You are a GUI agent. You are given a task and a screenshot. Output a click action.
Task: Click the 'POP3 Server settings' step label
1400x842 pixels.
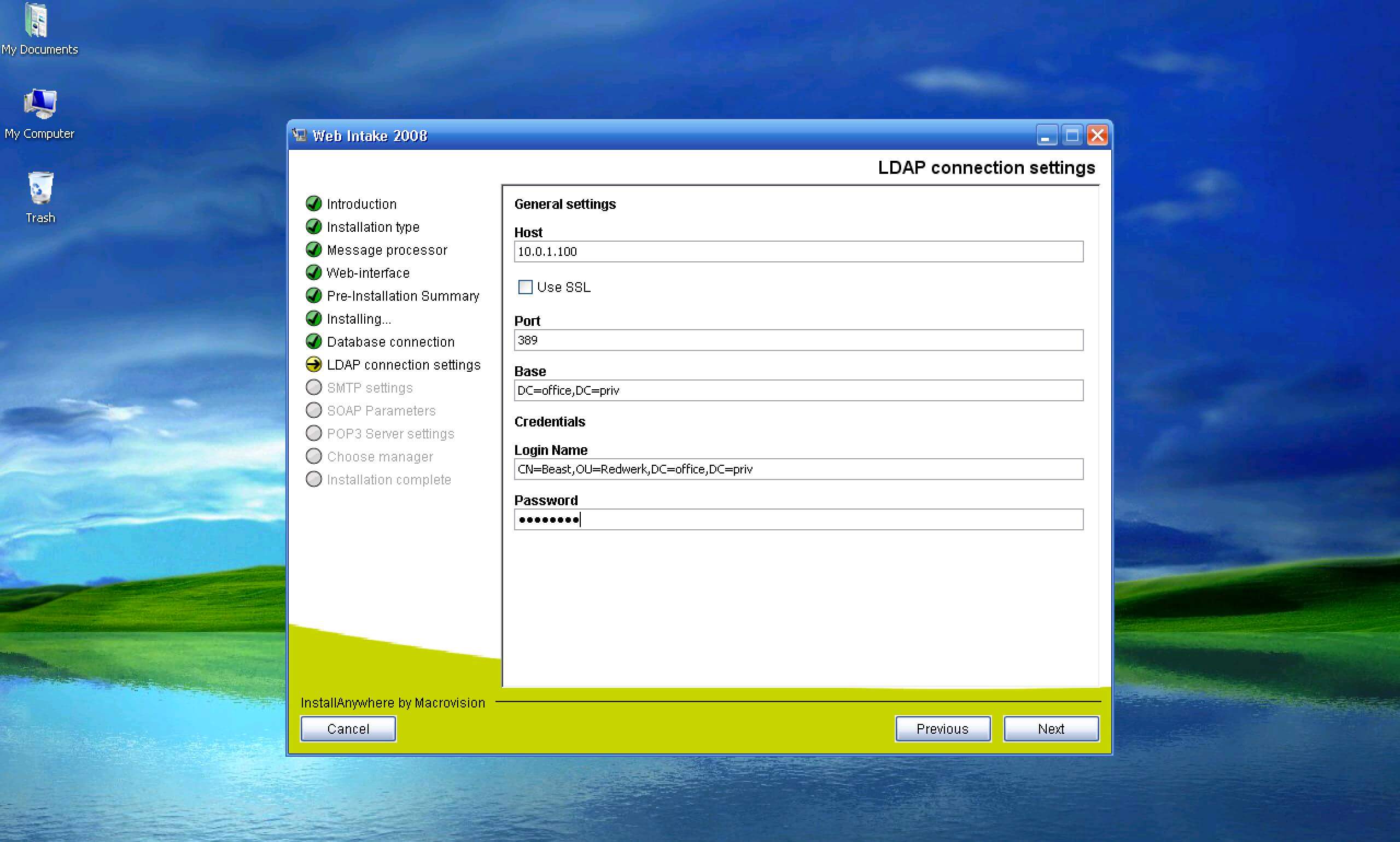[x=390, y=434]
